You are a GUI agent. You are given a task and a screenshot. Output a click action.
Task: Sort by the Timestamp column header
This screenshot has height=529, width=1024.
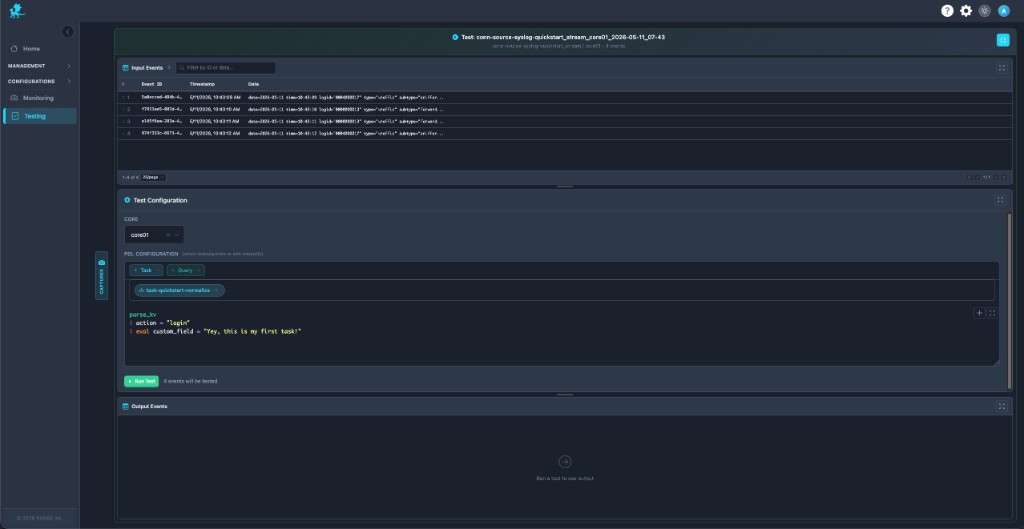202,84
